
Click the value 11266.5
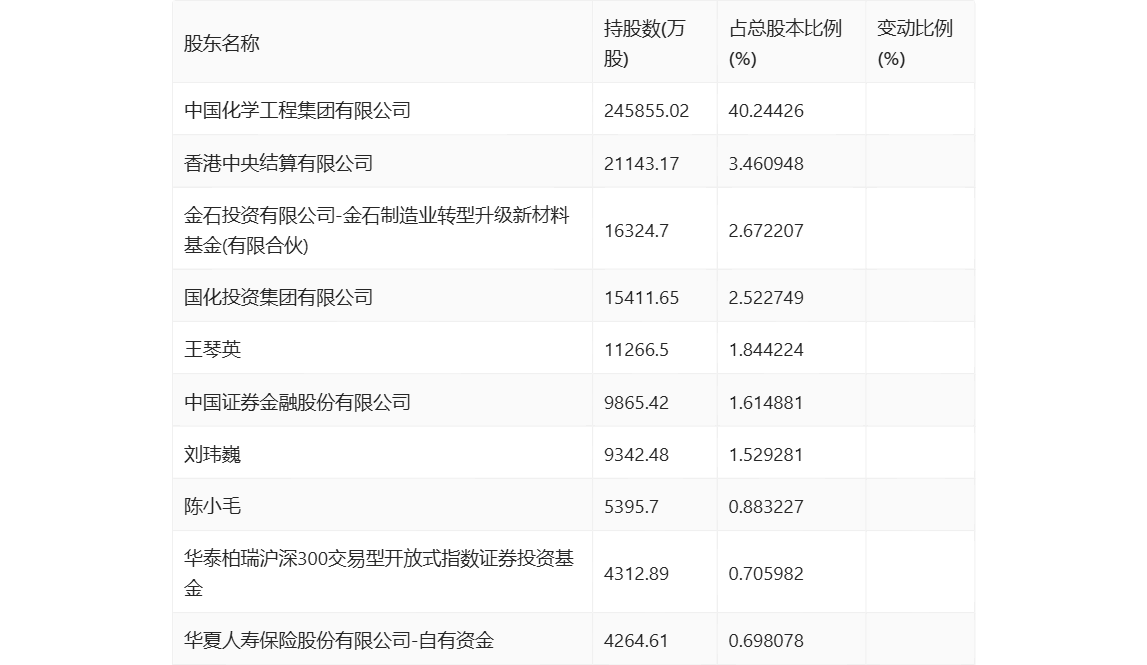pos(636,350)
